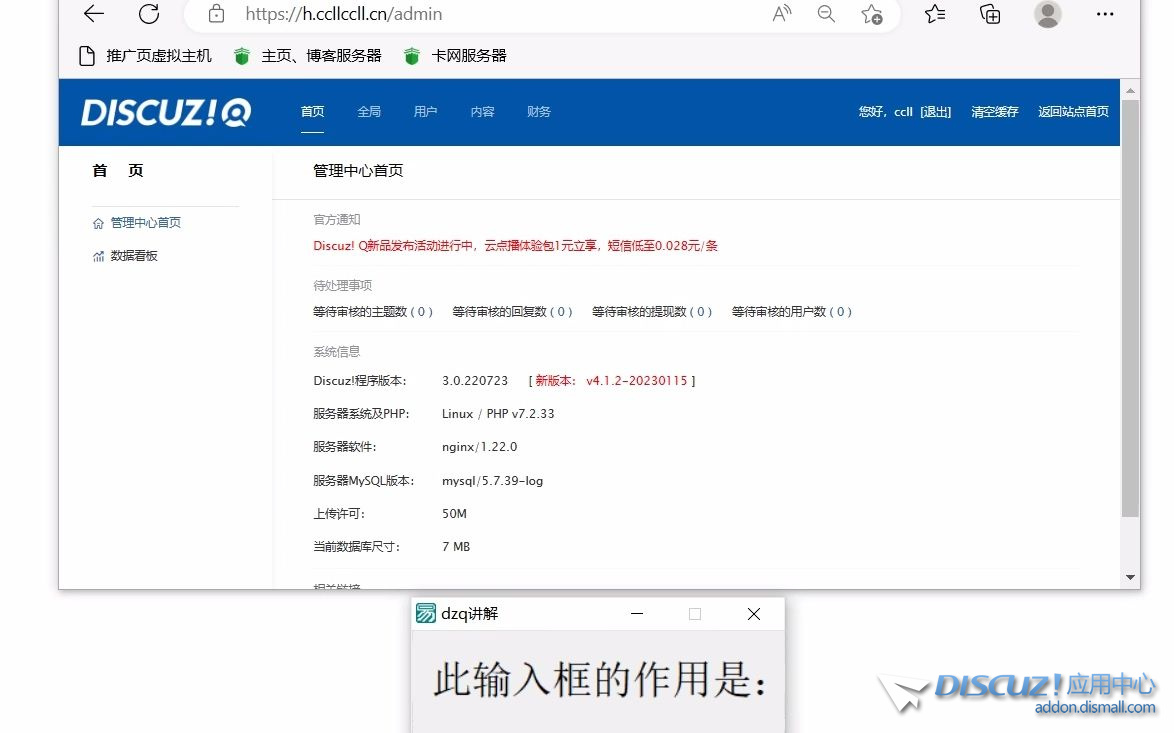Viewport: 1174px width, 733px height.
Task: Switch to the 用户 tab
Action: (425, 112)
